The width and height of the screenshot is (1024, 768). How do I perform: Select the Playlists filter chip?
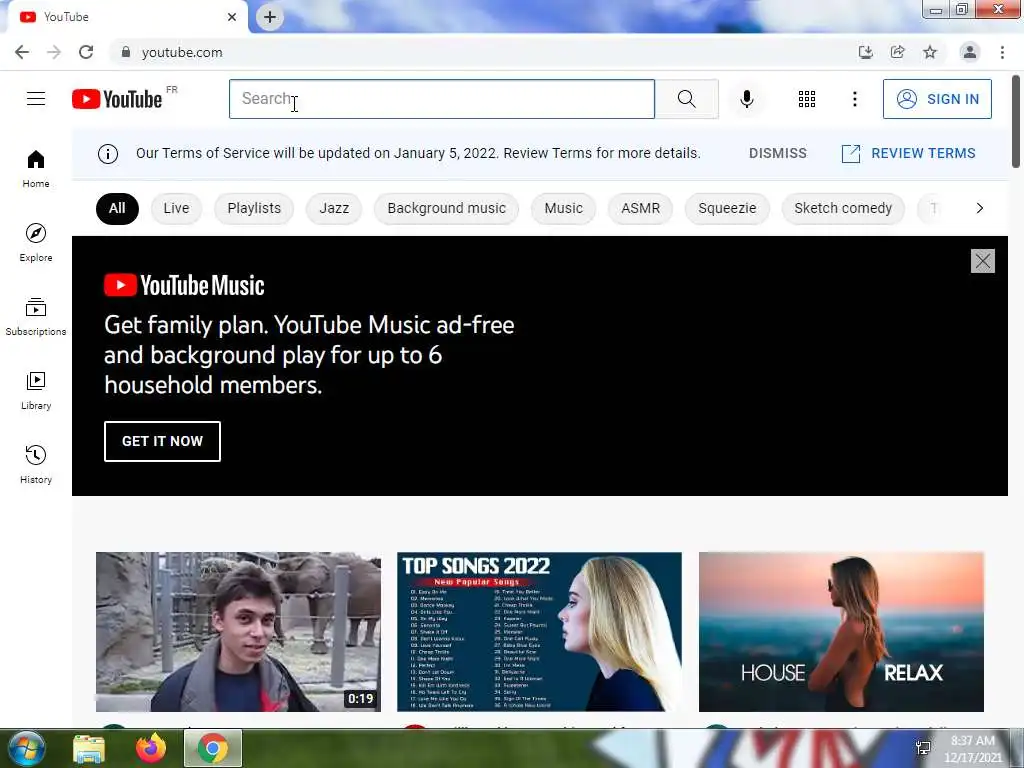tap(254, 208)
